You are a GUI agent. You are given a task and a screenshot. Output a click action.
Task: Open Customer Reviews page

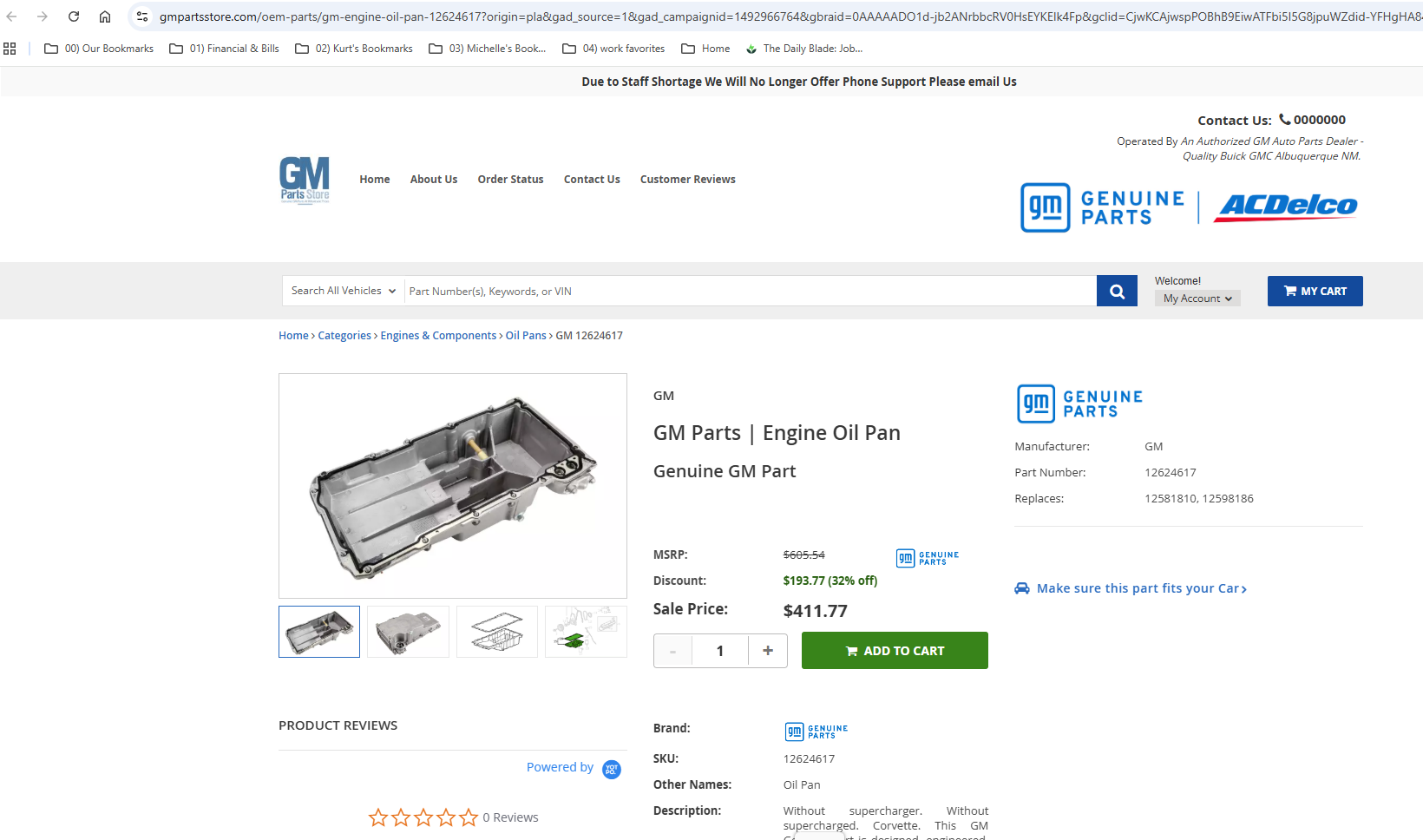click(688, 180)
